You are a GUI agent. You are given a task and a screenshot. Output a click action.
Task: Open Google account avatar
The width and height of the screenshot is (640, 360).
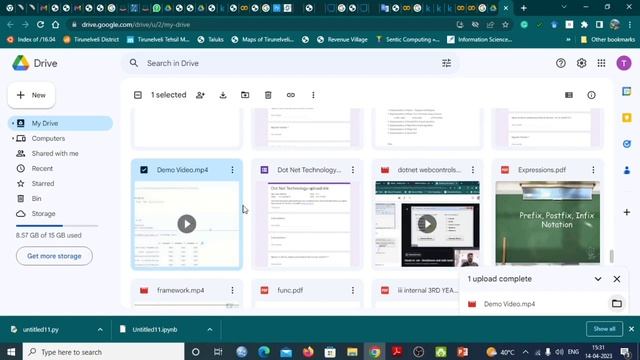(624, 63)
